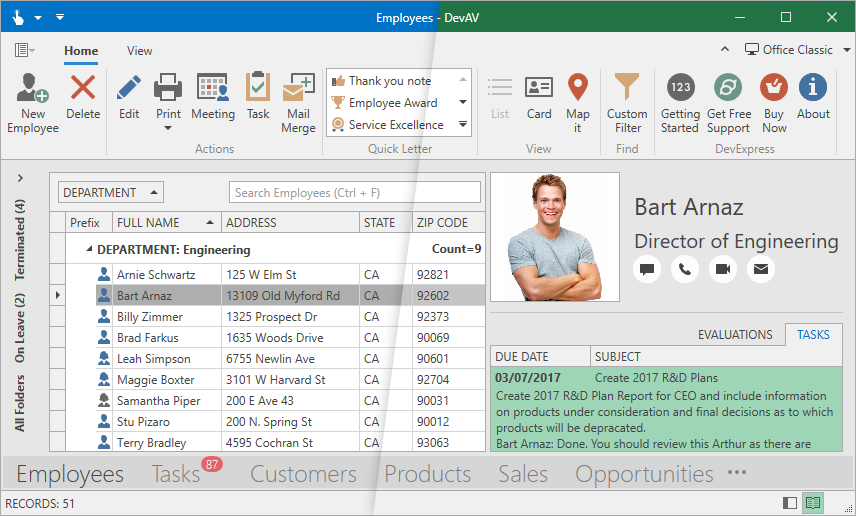
Task: Open the Custom Filter funnel
Action: click(x=627, y=88)
